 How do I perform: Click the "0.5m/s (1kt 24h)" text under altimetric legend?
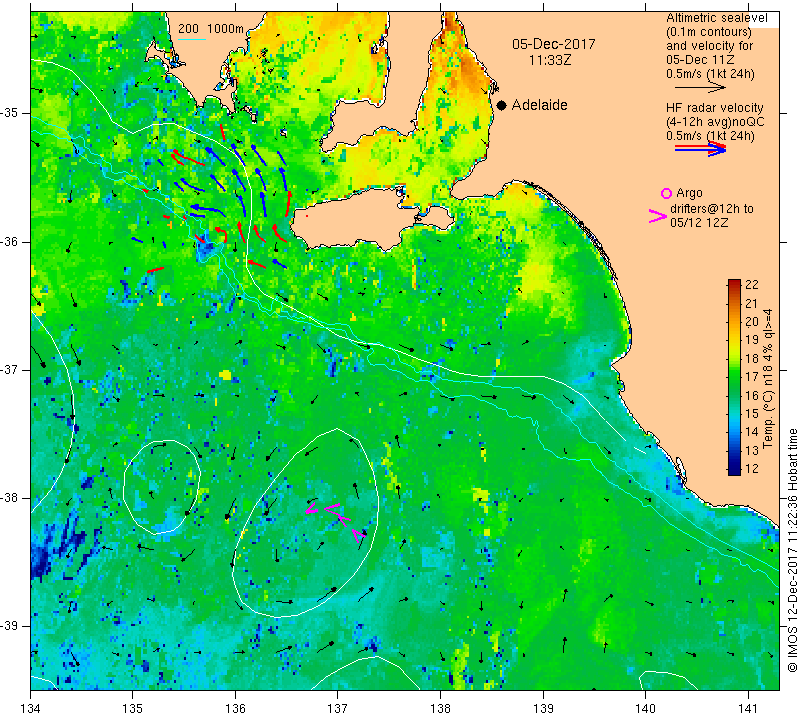tap(710, 74)
